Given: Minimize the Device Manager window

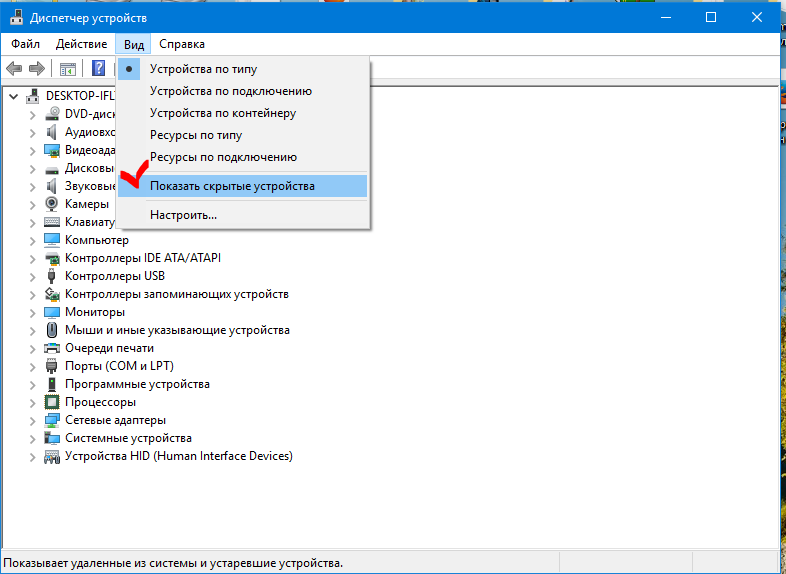Looking at the screenshot, I should (666, 18).
